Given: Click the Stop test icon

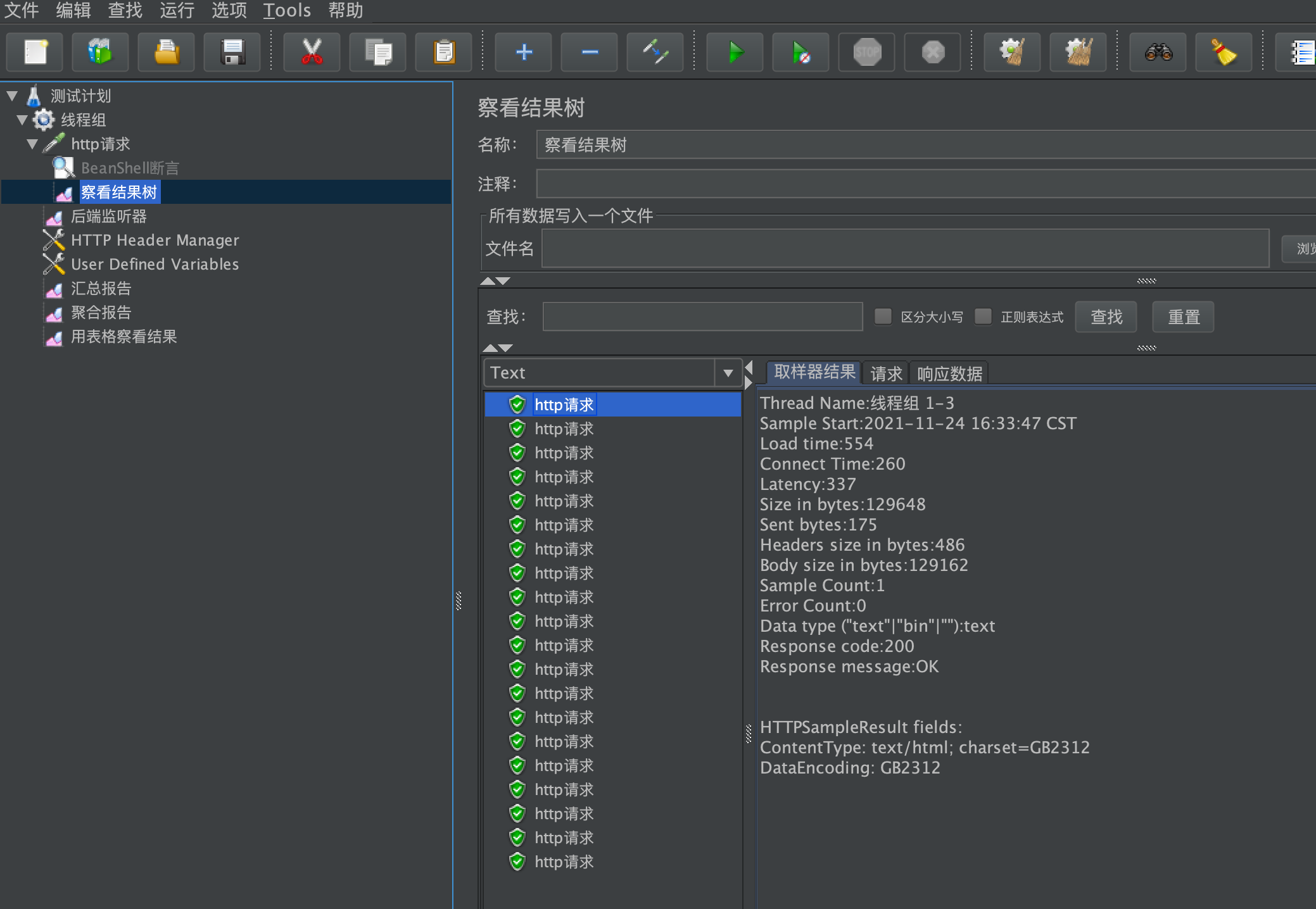Looking at the screenshot, I should pos(867,52).
